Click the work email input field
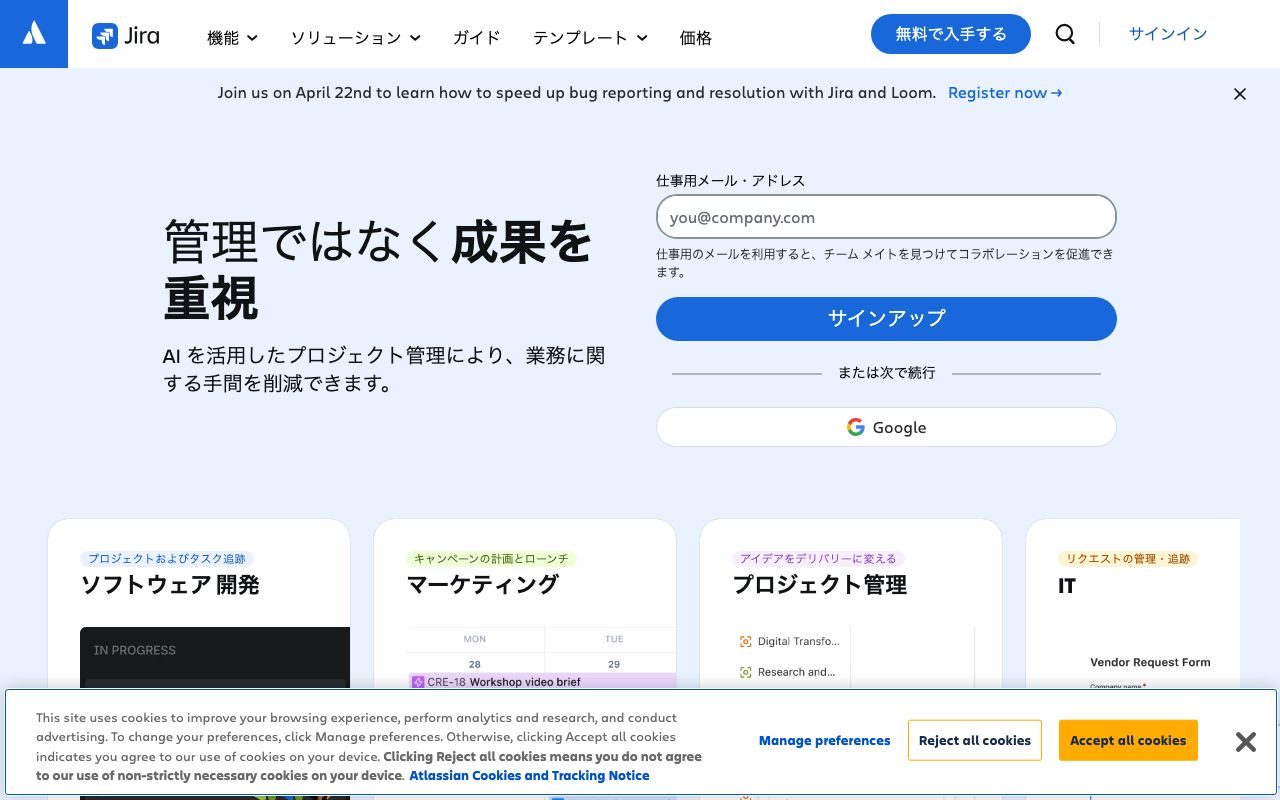The width and height of the screenshot is (1280, 800). pyautogui.click(x=886, y=217)
